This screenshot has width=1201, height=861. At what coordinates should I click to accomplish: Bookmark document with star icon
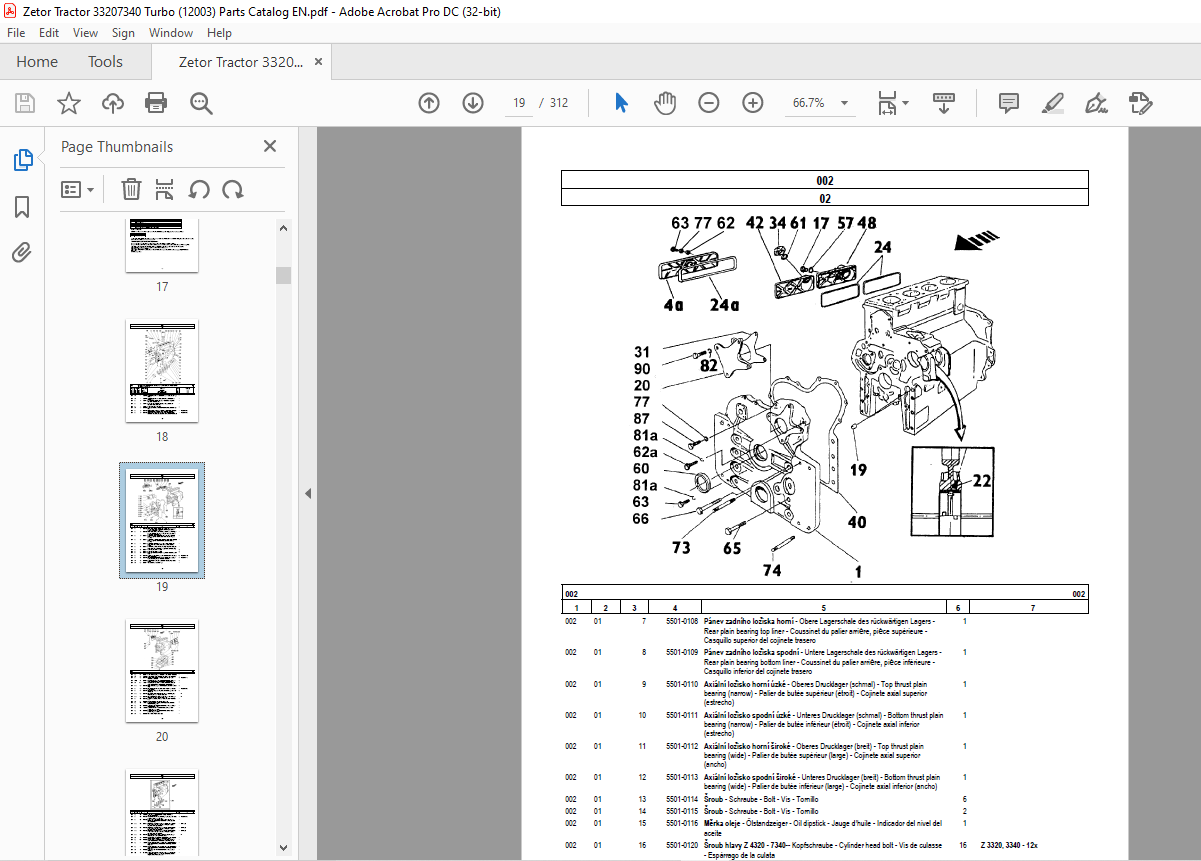(x=69, y=103)
